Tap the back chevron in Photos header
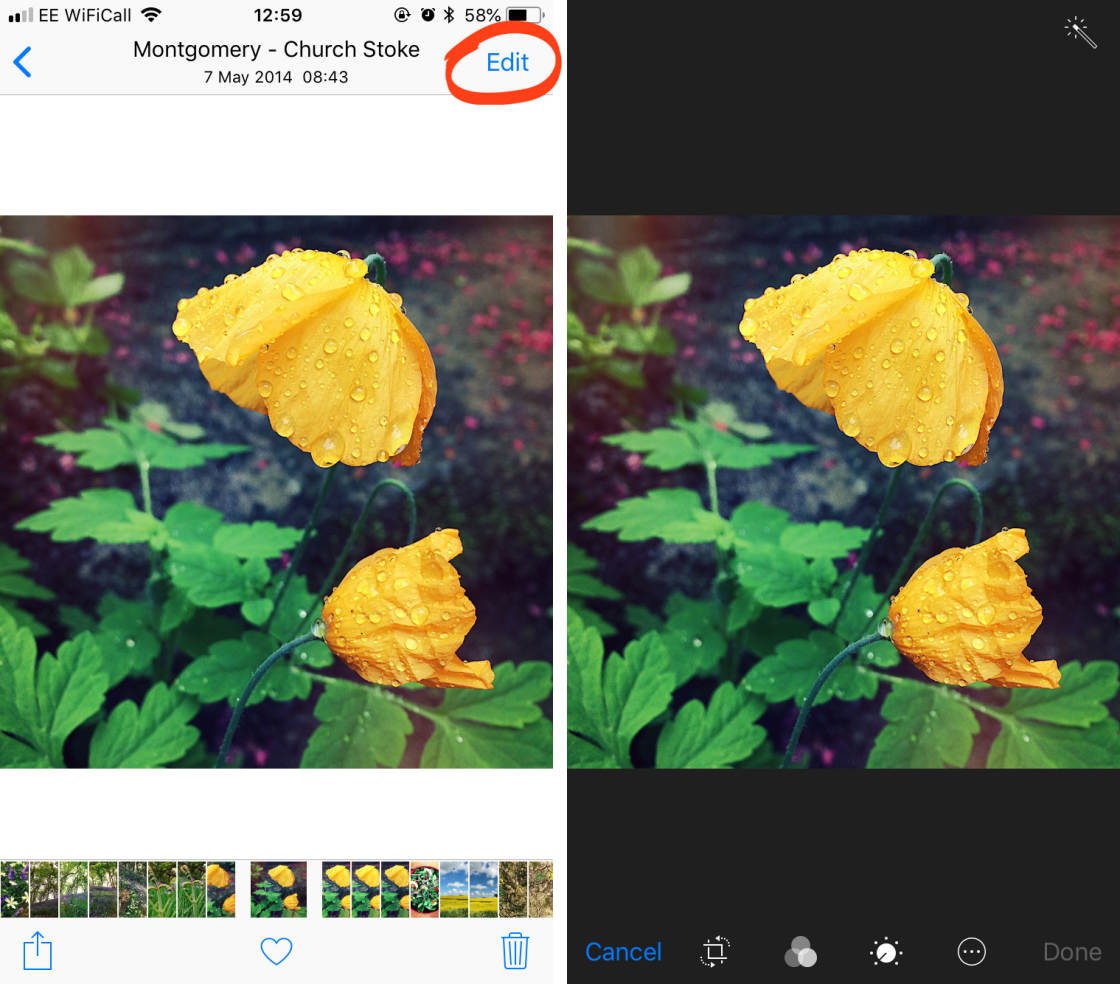Image resolution: width=1120 pixels, height=984 pixels. pos(23,62)
